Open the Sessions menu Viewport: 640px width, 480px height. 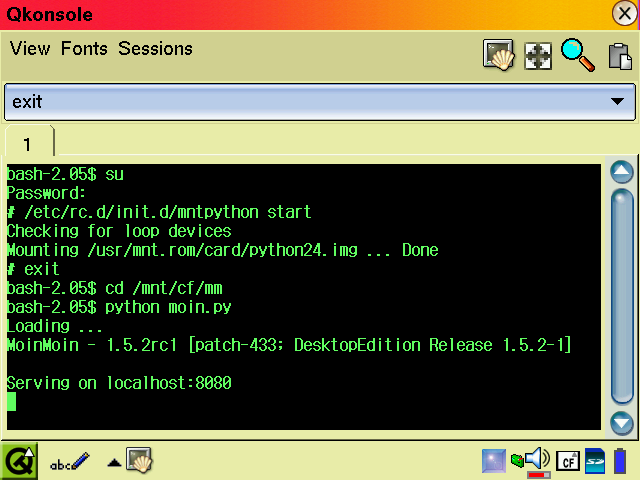(155, 49)
